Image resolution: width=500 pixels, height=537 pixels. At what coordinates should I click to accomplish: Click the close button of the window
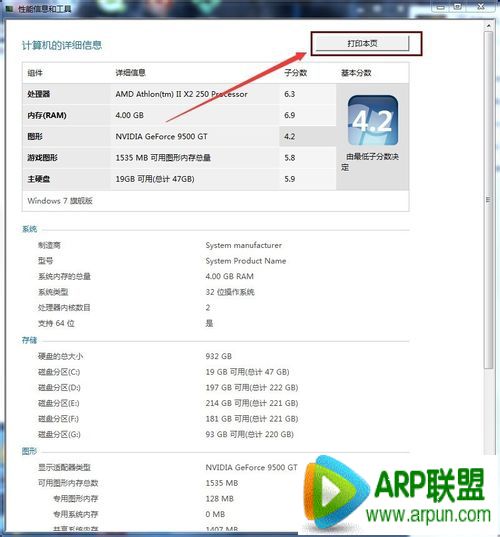480,6
